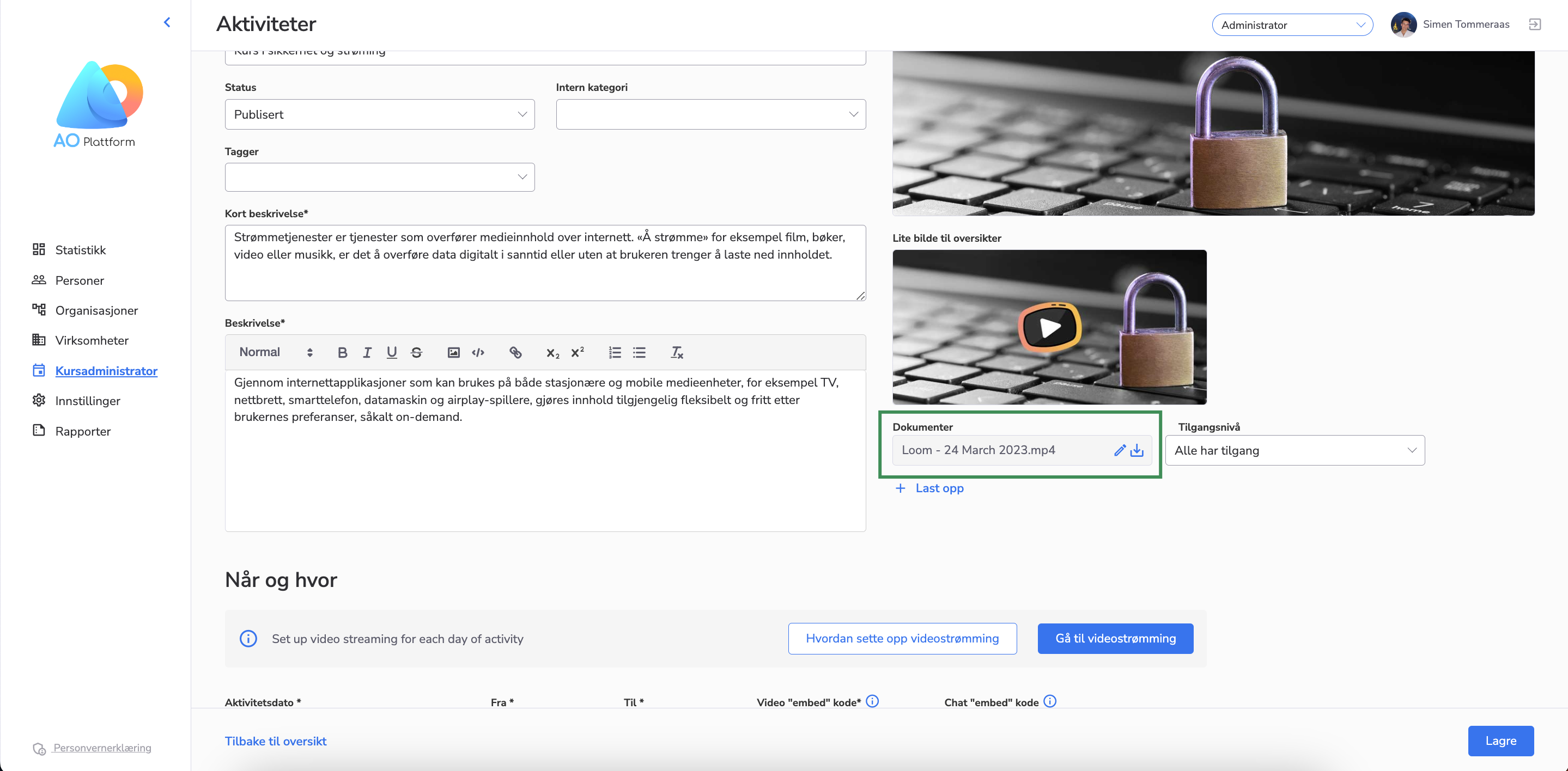Image resolution: width=1568 pixels, height=771 pixels.
Task: Open Rapporter from the sidebar
Action: point(83,431)
